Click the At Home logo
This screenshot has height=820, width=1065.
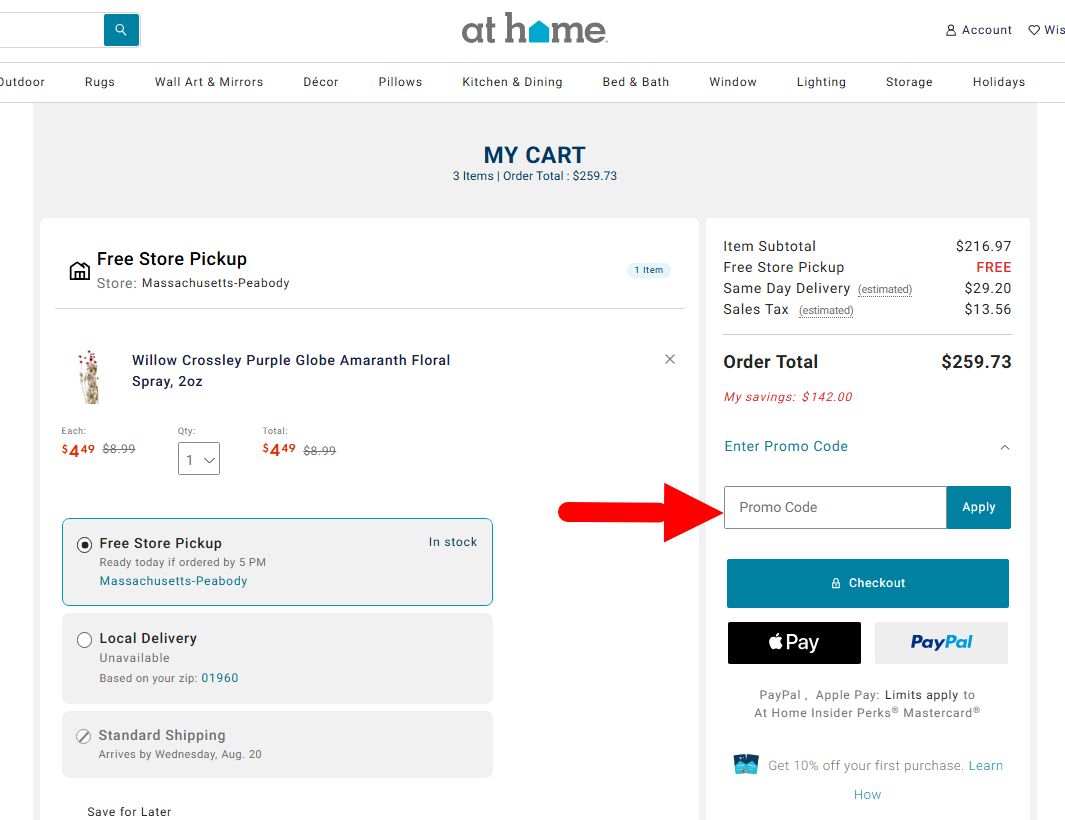(534, 30)
